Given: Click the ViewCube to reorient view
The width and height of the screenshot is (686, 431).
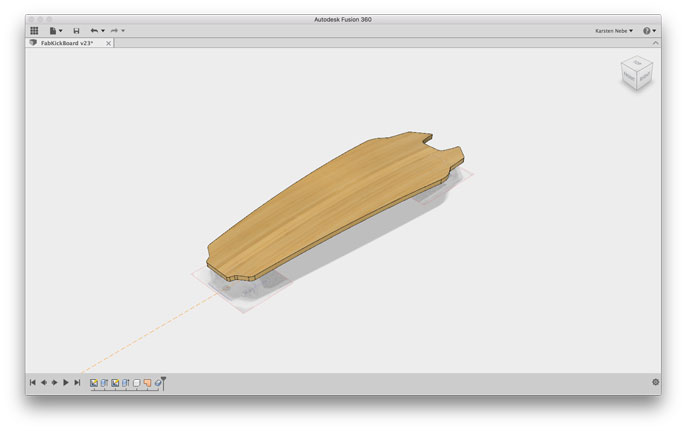Looking at the screenshot, I should pos(637,73).
